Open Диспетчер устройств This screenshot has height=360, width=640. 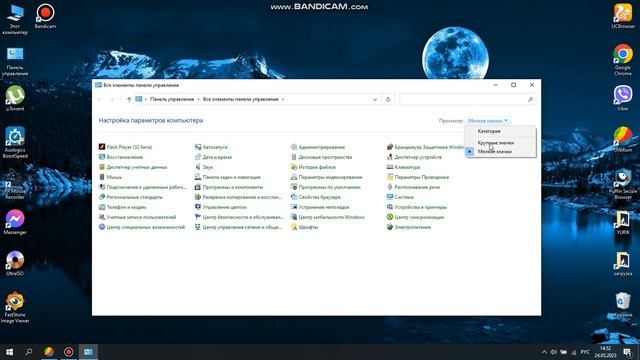pyautogui.click(x=414, y=157)
